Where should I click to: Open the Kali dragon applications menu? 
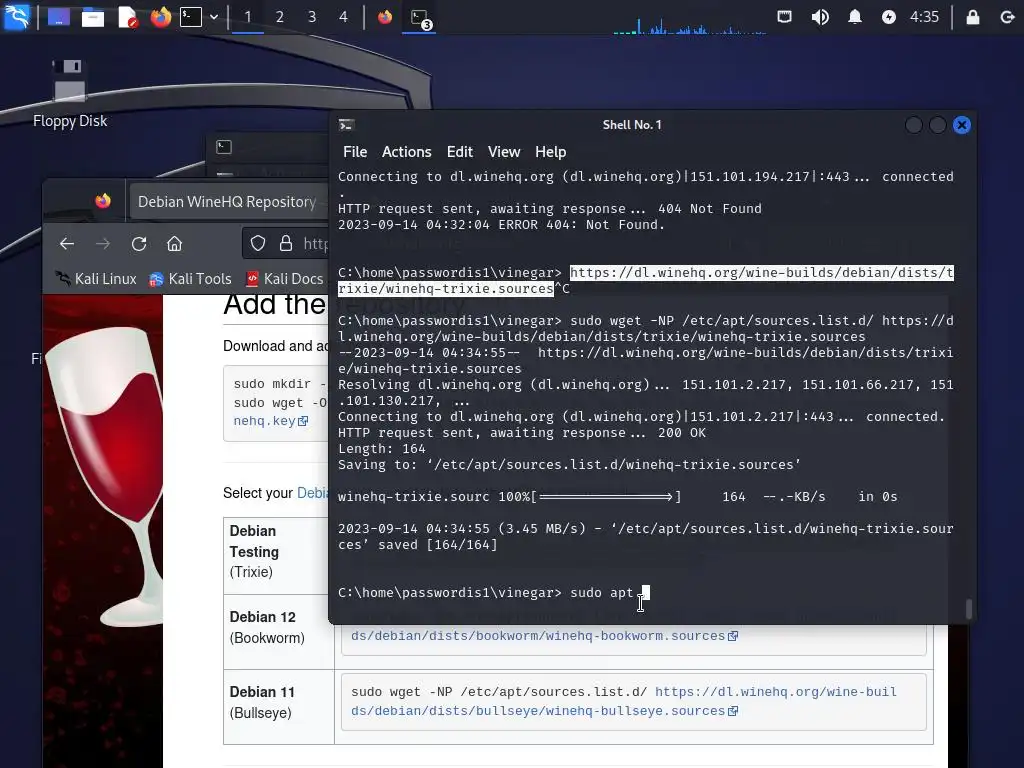16,16
